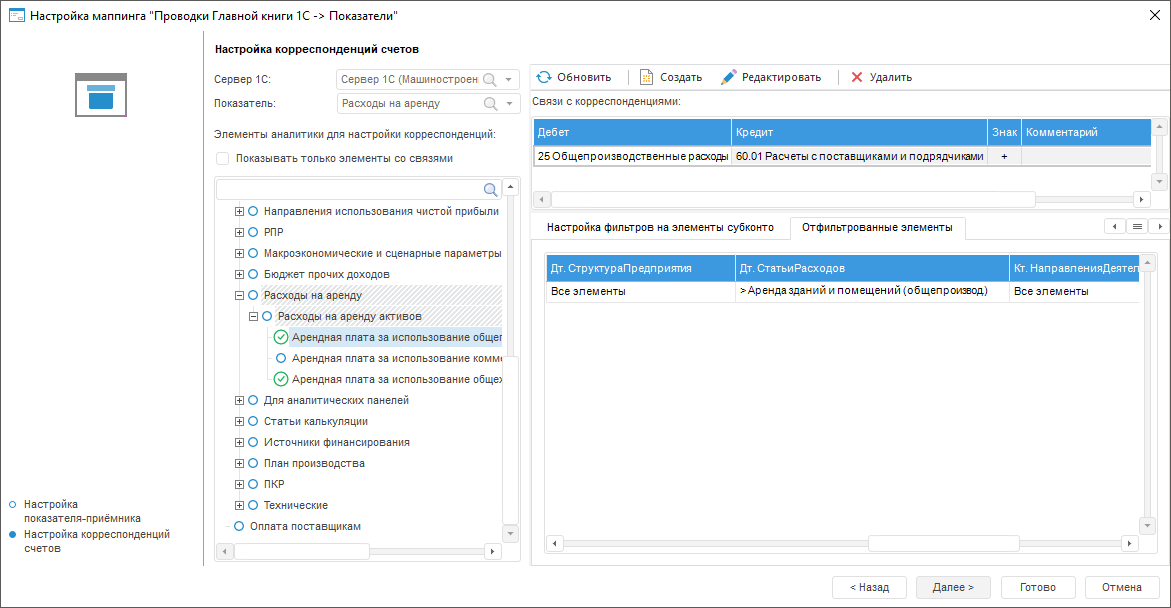
Task: Select the 'Отфильтрованные элементы' tab
Action: 876,228
